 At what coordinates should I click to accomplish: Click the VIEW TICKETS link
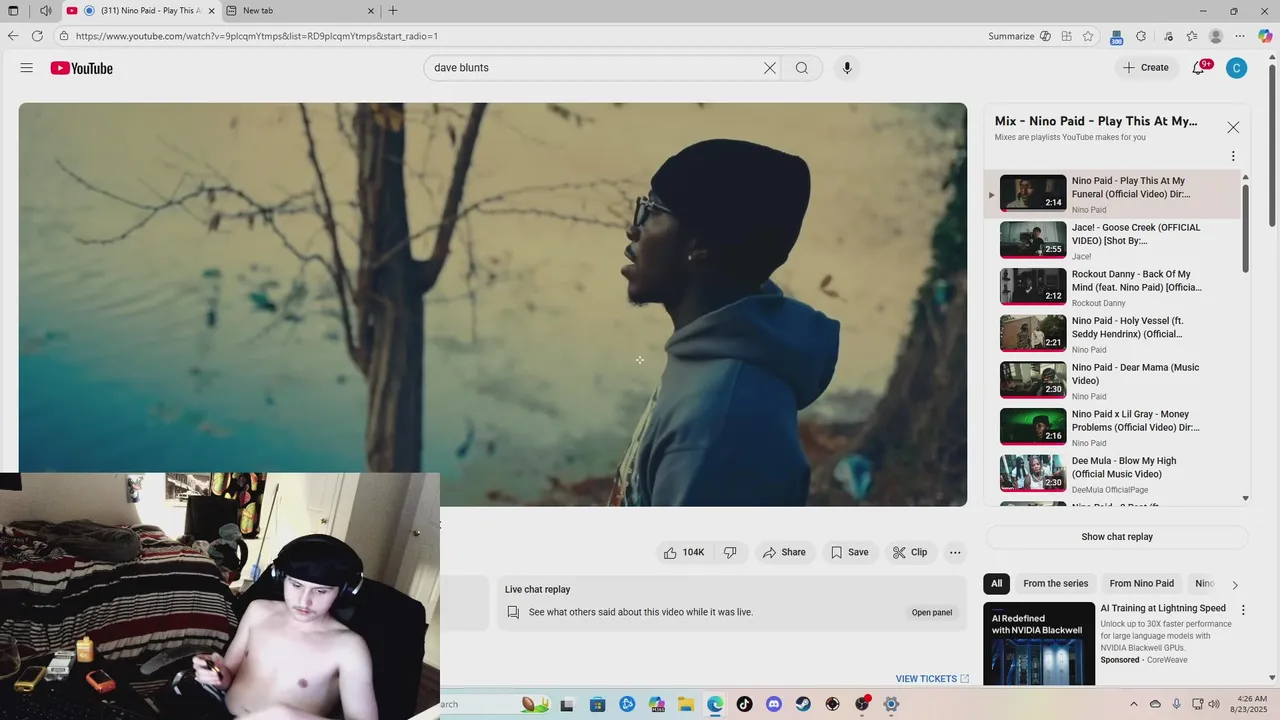click(932, 679)
